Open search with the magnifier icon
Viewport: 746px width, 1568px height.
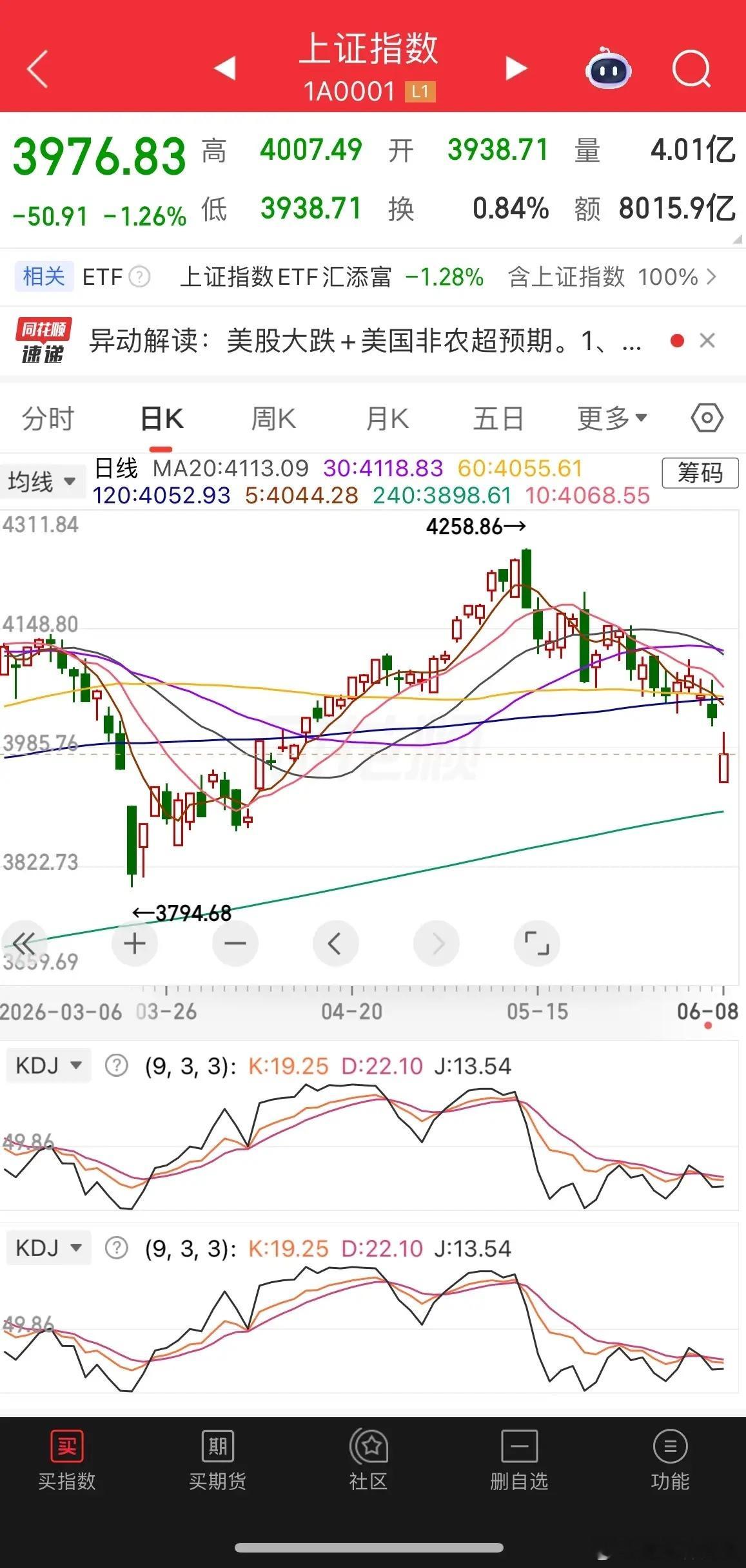click(691, 68)
